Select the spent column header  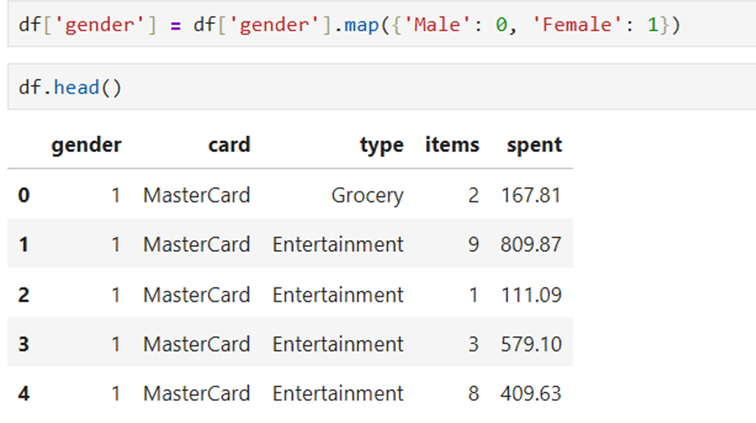click(534, 145)
